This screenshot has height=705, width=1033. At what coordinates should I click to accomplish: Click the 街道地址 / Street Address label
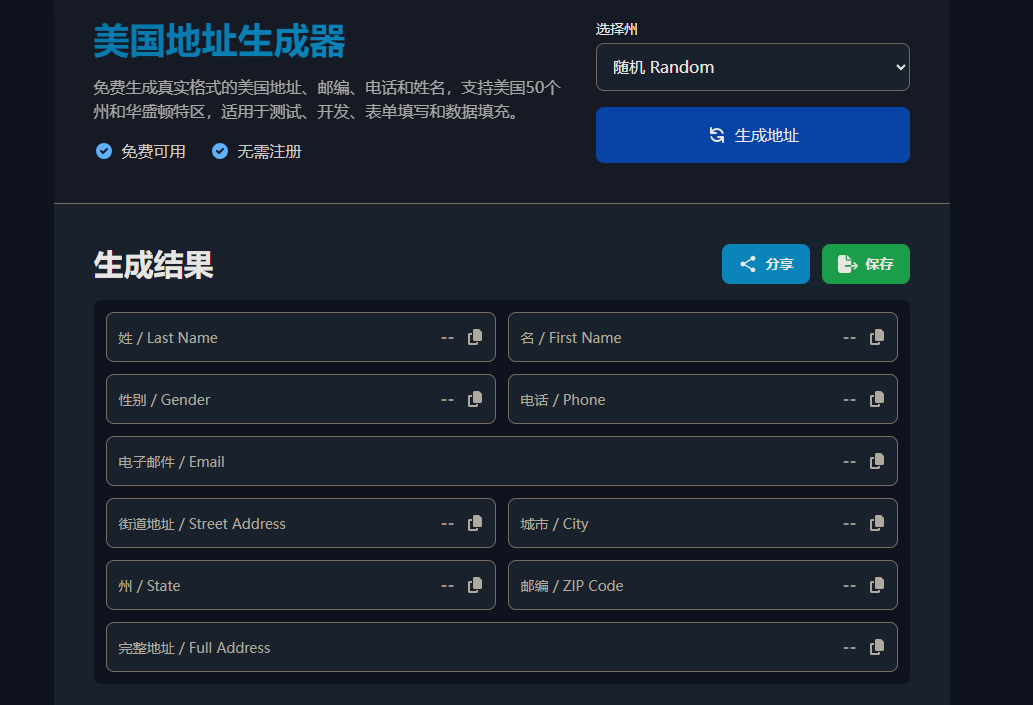pos(202,524)
